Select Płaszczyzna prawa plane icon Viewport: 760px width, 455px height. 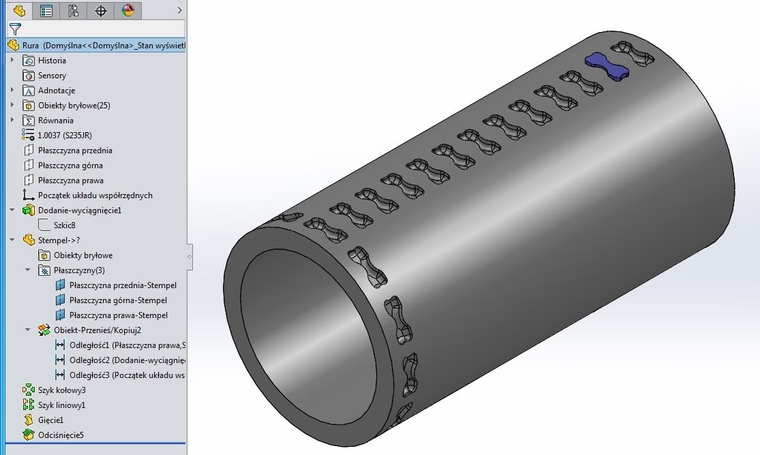[x=29, y=180]
